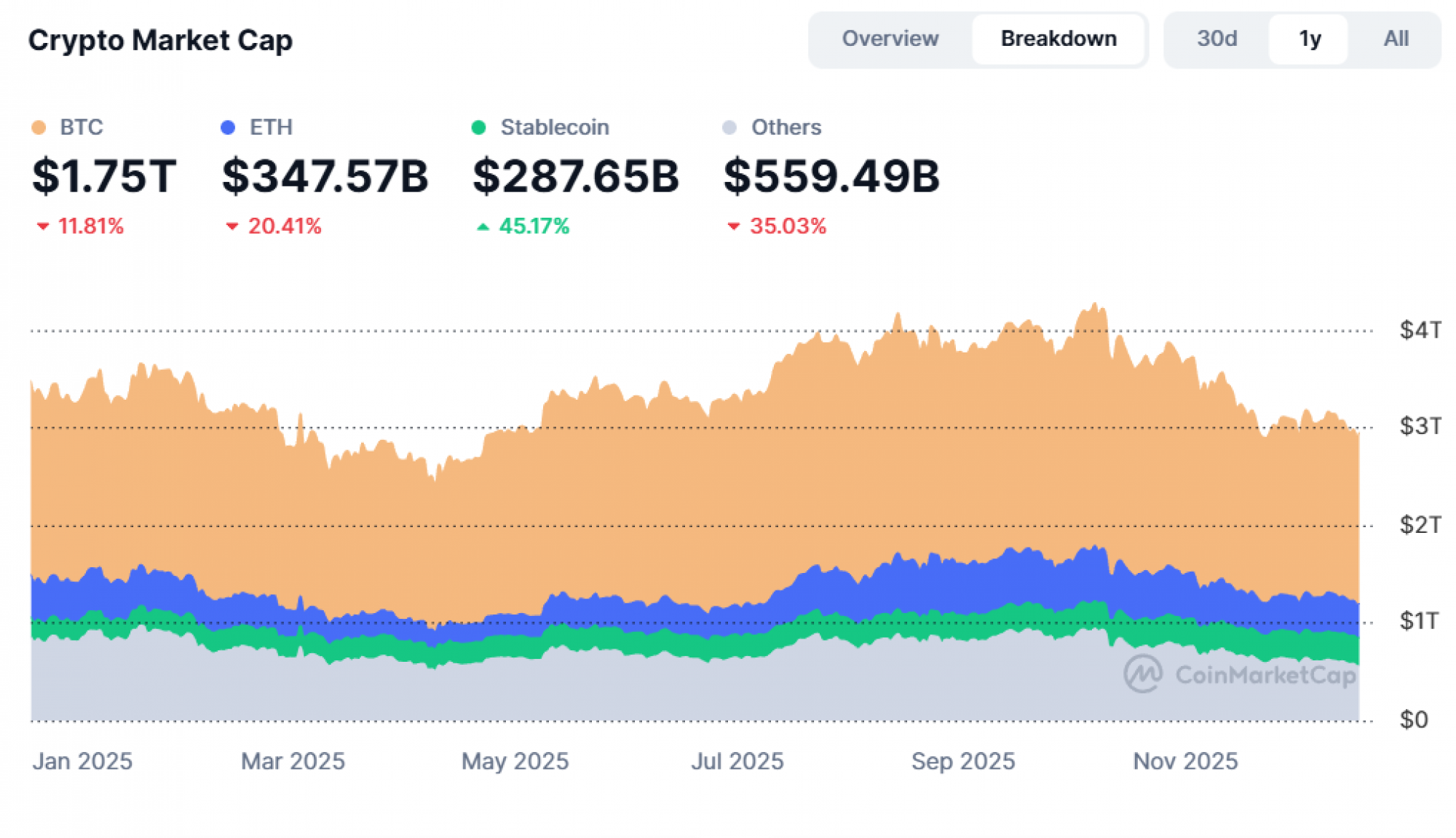This screenshot has width=1456, height=838.
Task: Click the $1.75T BTC market cap value
Action: click(104, 176)
